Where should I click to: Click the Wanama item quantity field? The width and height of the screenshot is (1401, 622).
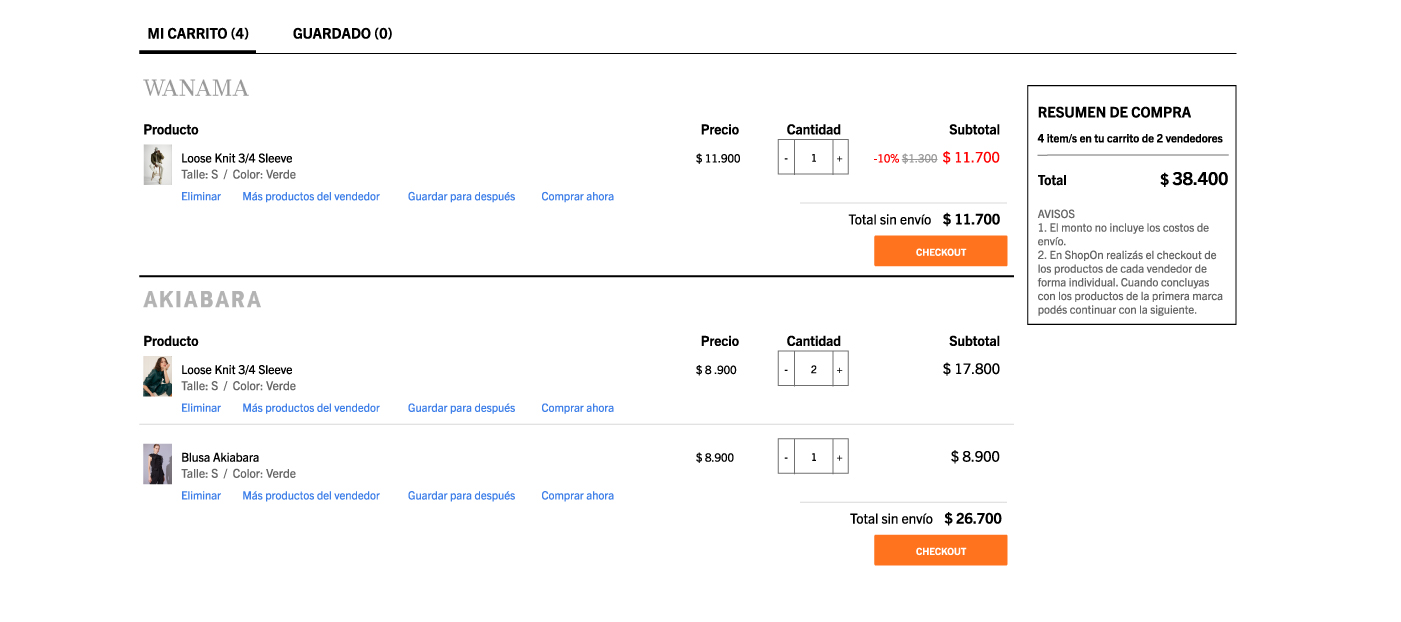tap(814, 158)
